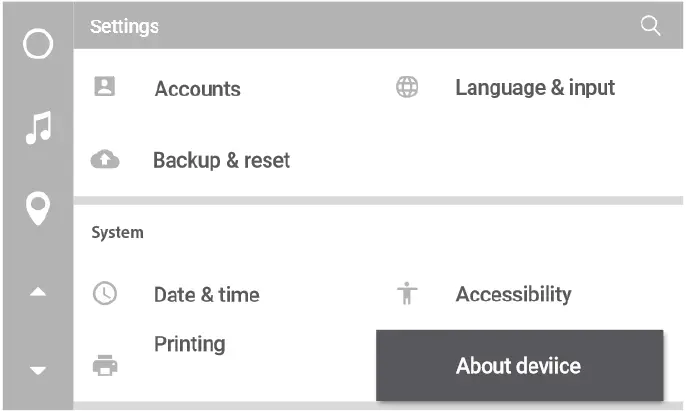Open the map location pin icon
Viewport: 686px width, 411px height.
coord(38,208)
